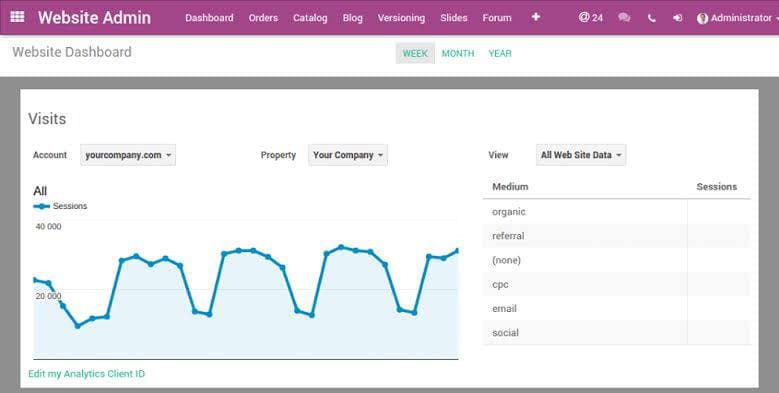Go to the Forum menu item
779x393 pixels.
(x=497, y=18)
